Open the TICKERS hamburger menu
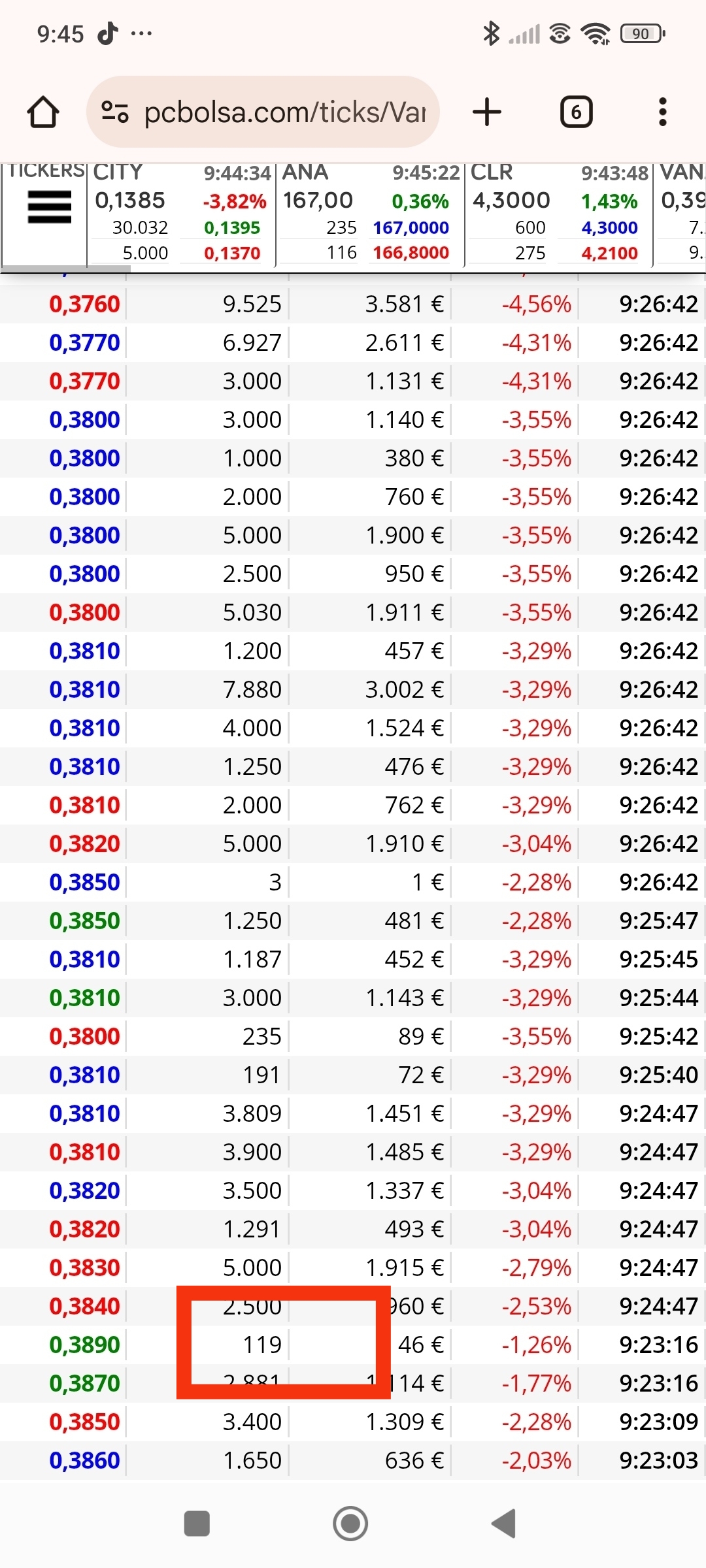Viewport: 706px width, 1568px height. [x=50, y=207]
